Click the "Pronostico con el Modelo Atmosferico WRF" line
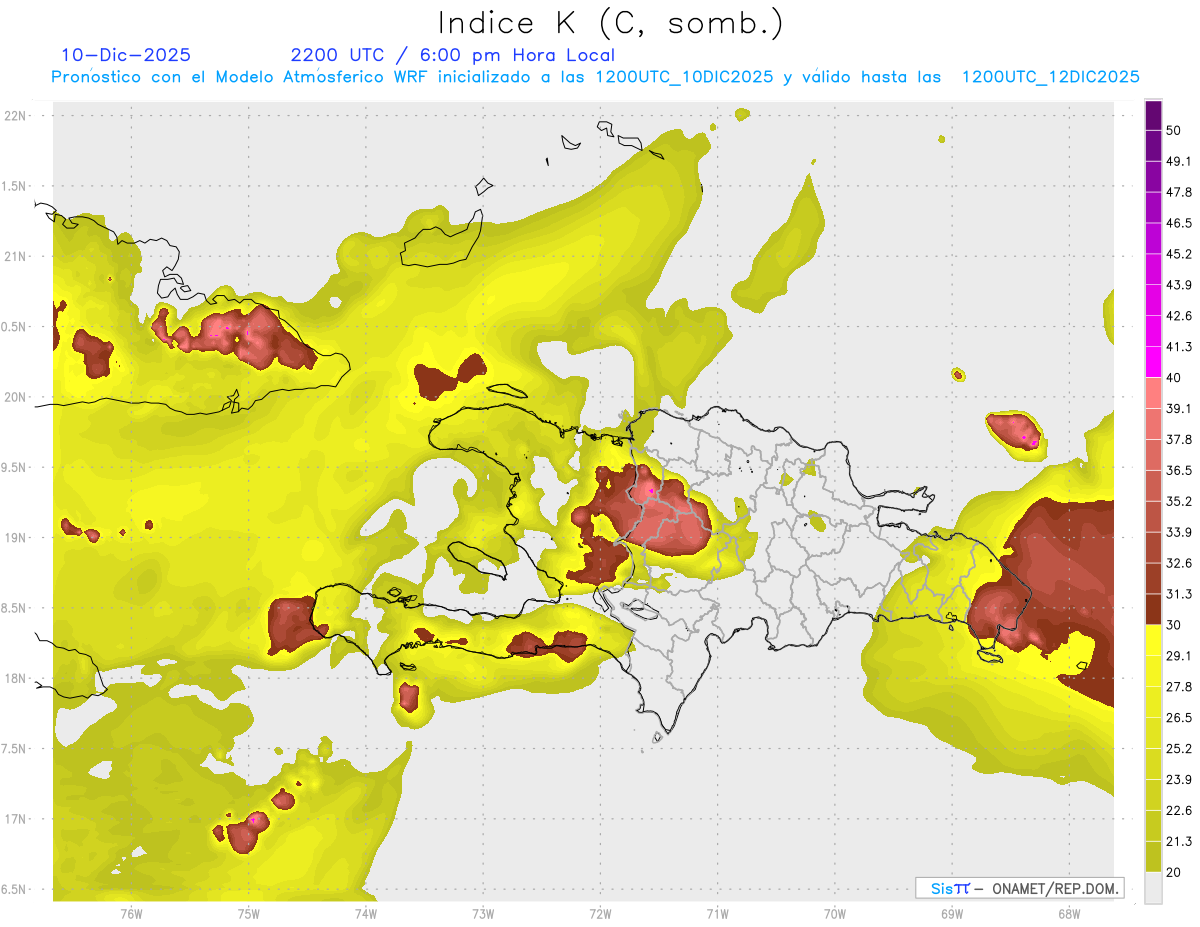The height and width of the screenshot is (927, 1200). pyautogui.click(x=596, y=77)
